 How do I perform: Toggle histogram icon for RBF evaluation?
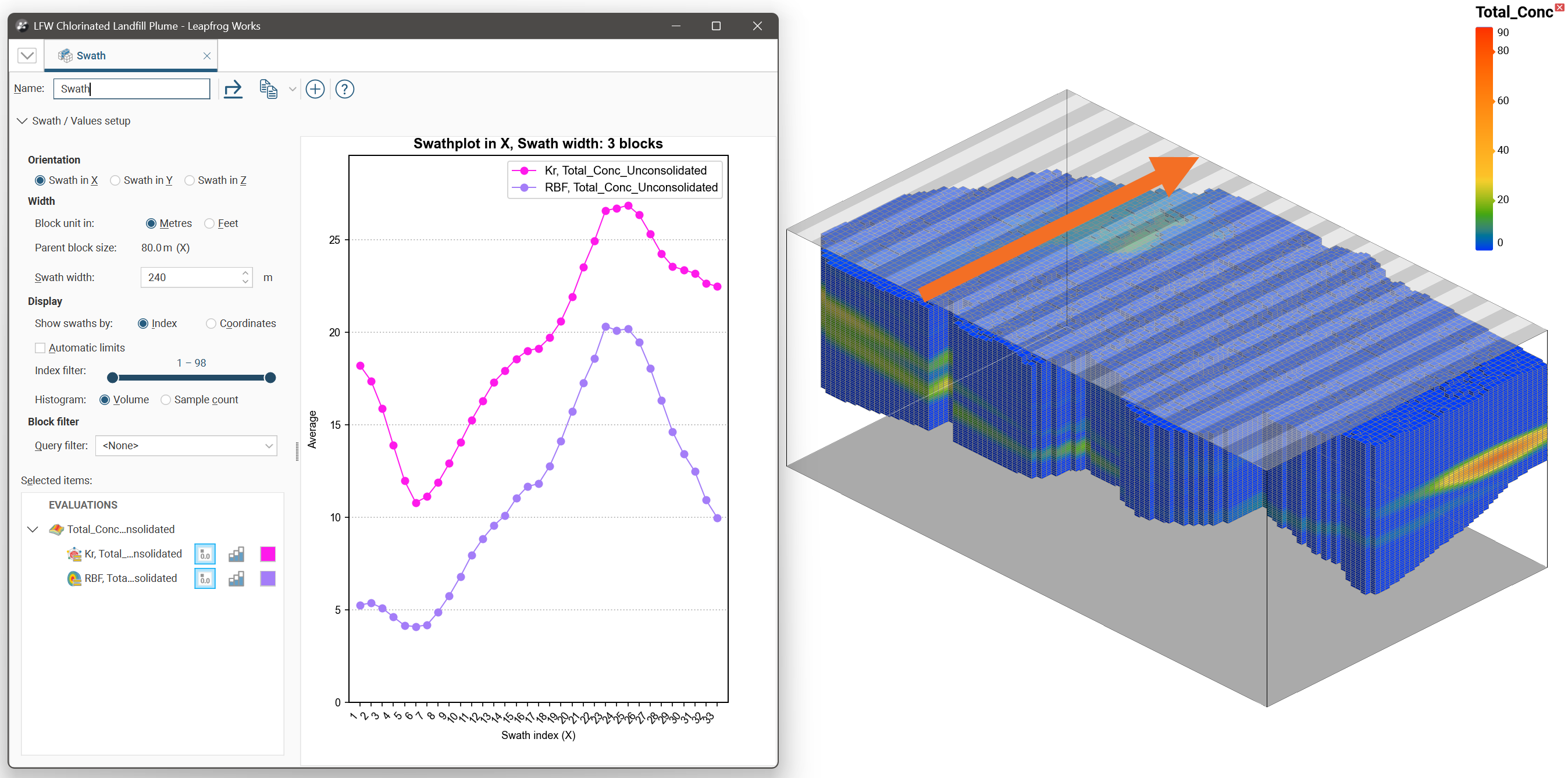(236, 578)
